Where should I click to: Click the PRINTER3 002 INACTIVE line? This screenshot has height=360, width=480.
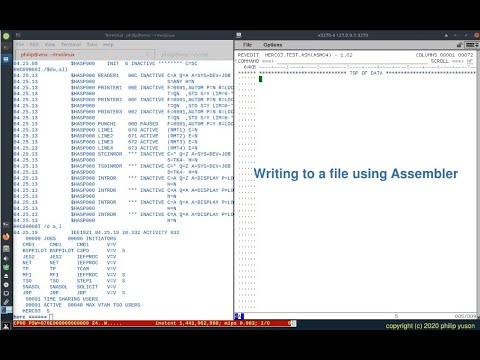[123, 112]
